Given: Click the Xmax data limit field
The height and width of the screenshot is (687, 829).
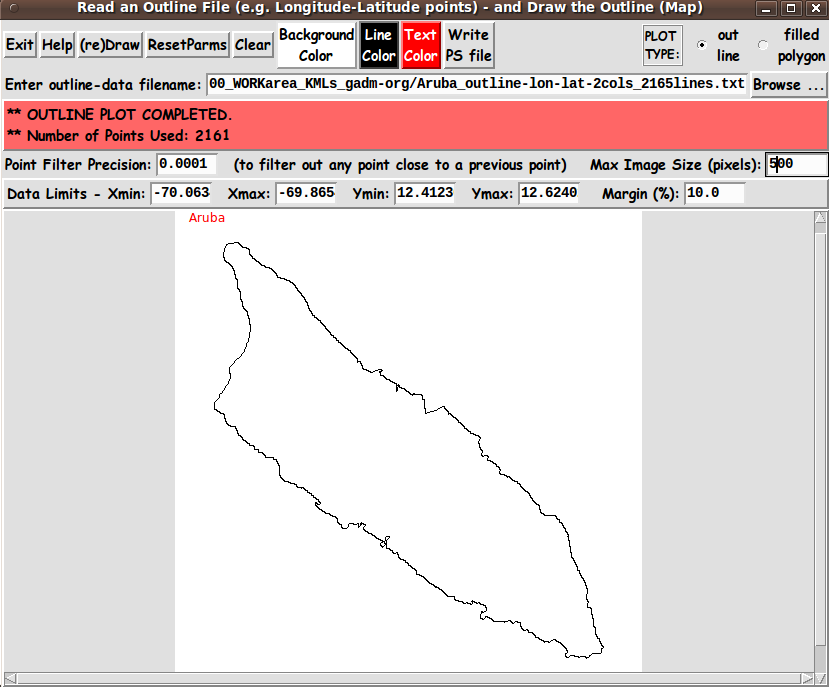Looking at the screenshot, I should (x=306, y=193).
